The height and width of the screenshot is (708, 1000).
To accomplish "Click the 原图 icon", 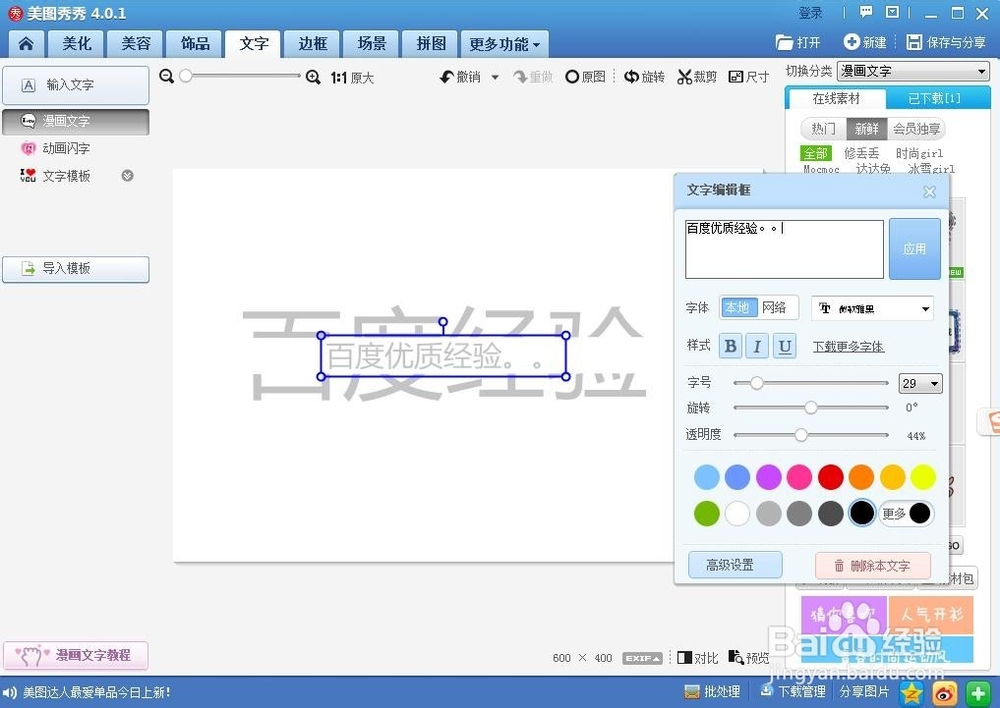I will tap(572, 77).
